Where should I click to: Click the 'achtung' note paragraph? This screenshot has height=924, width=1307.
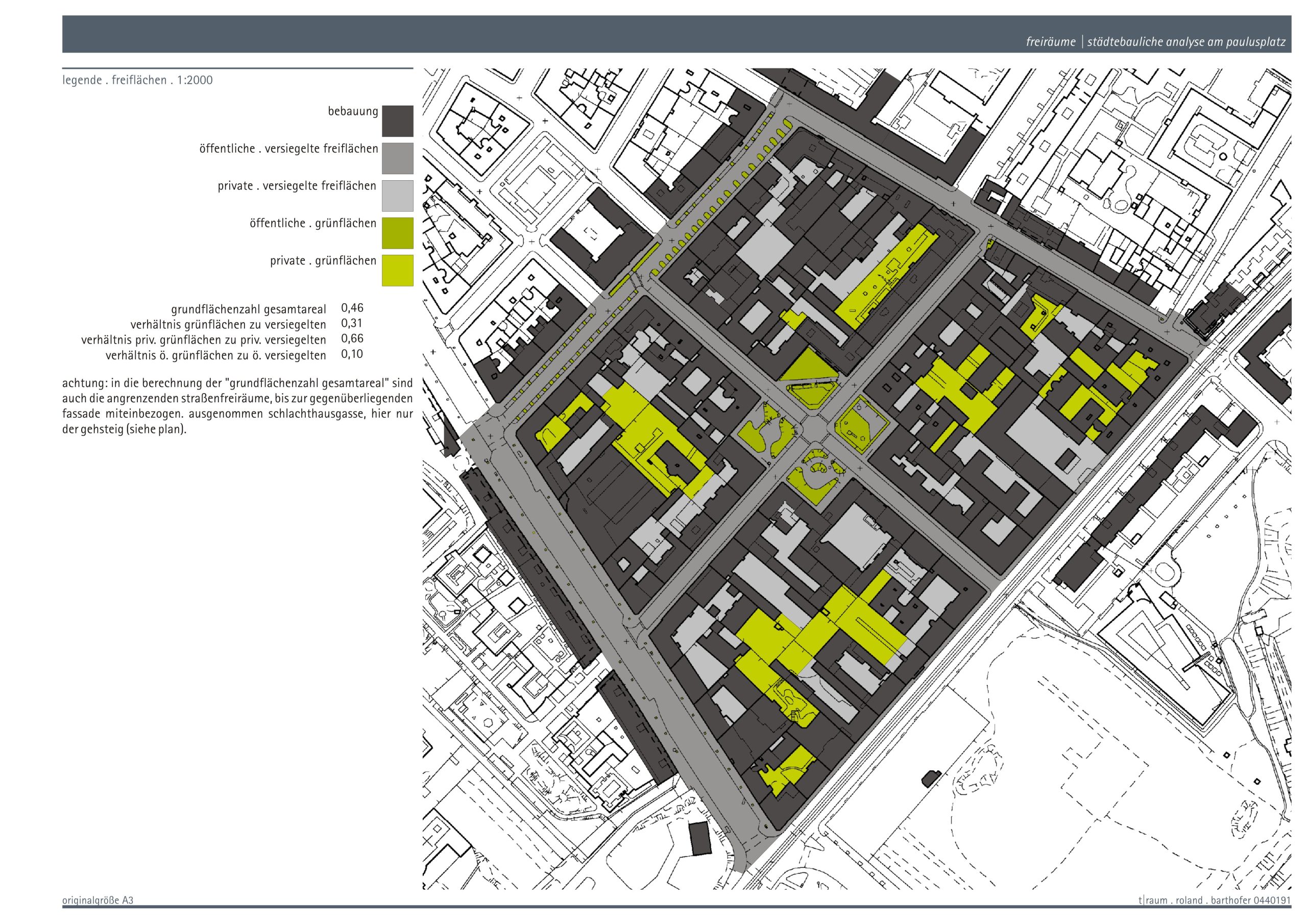pyautogui.click(x=237, y=406)
